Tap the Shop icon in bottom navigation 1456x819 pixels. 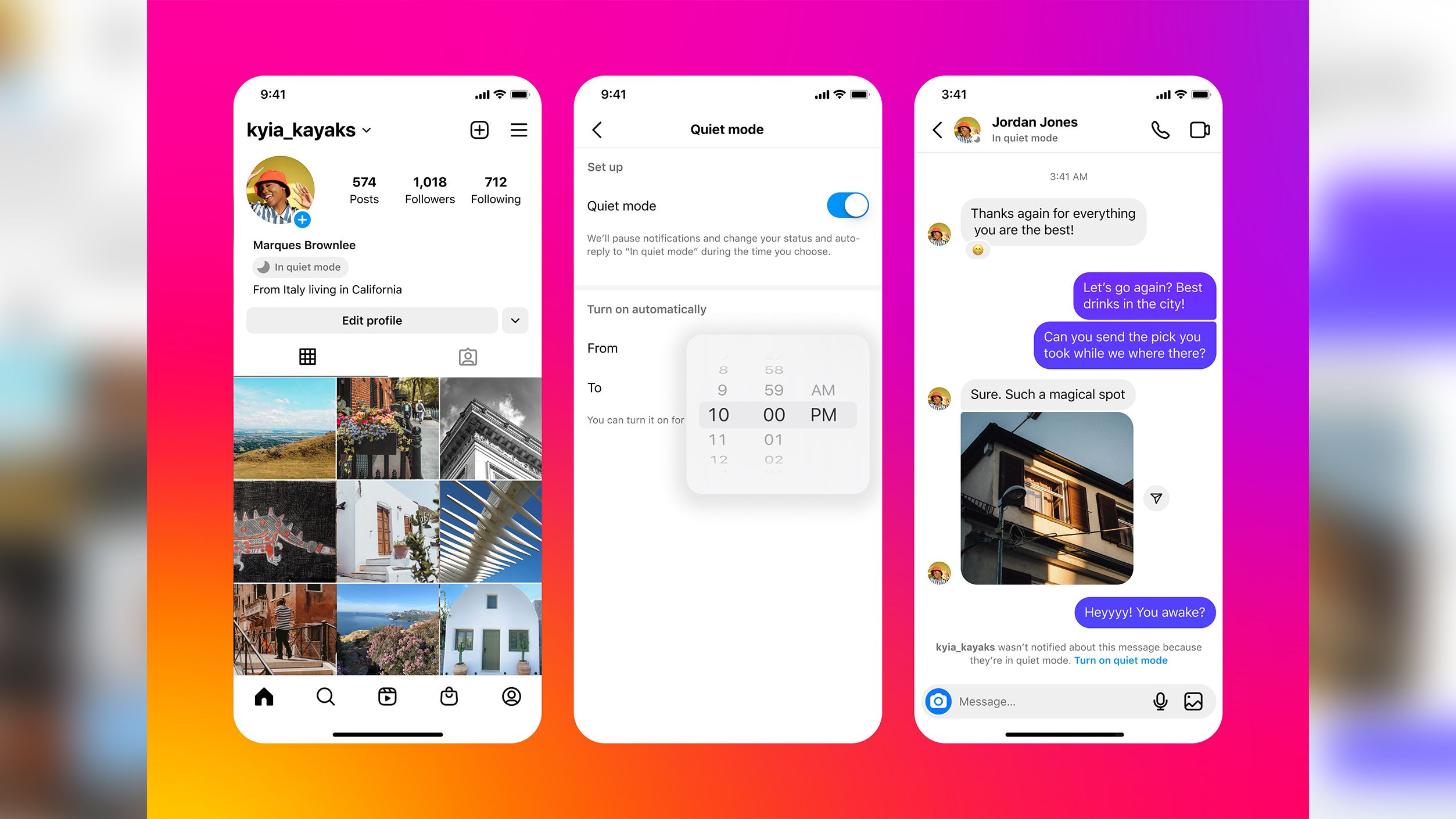tap(448, 697)
